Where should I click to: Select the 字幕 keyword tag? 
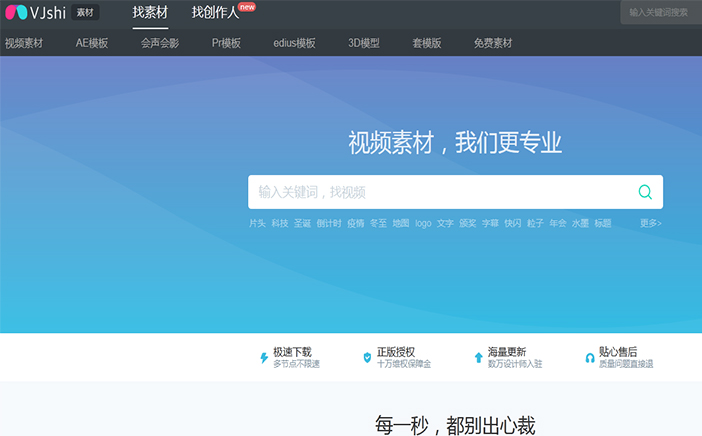tap(490, 223)
